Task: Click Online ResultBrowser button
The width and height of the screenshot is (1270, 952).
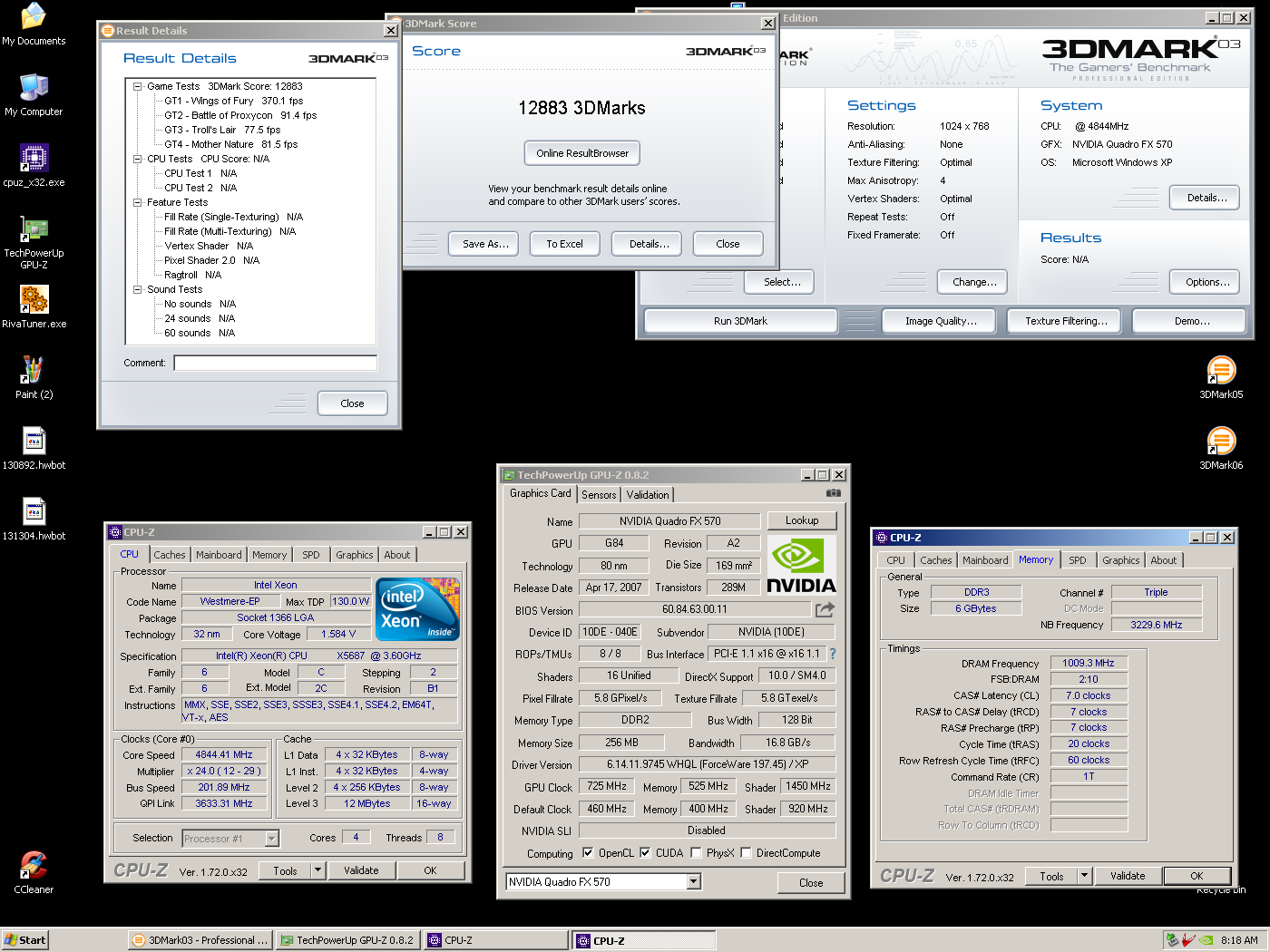Action: (x=582, y=153)
